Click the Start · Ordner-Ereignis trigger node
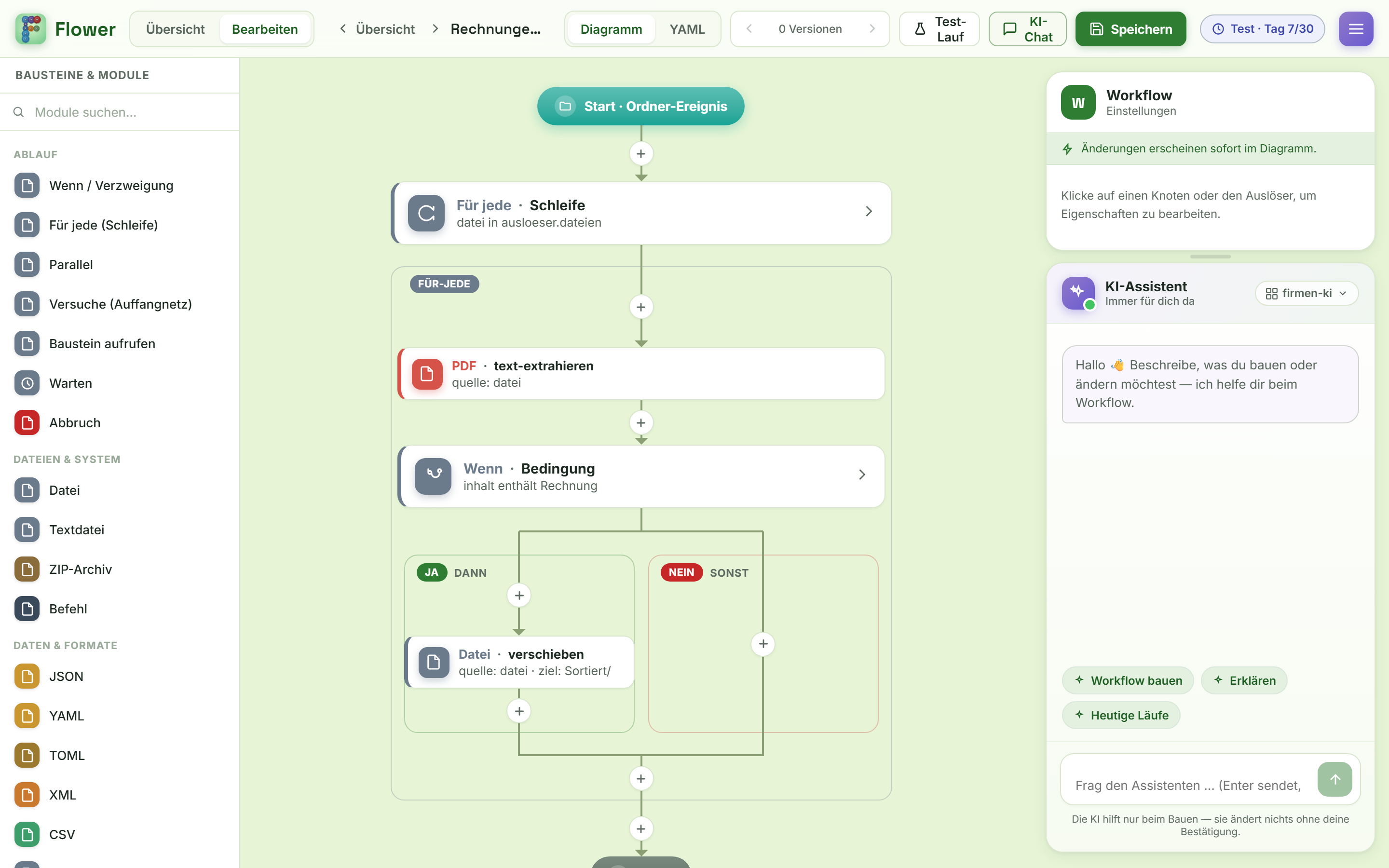Viewport: 1389px width, 868px height. coord(640,106)
